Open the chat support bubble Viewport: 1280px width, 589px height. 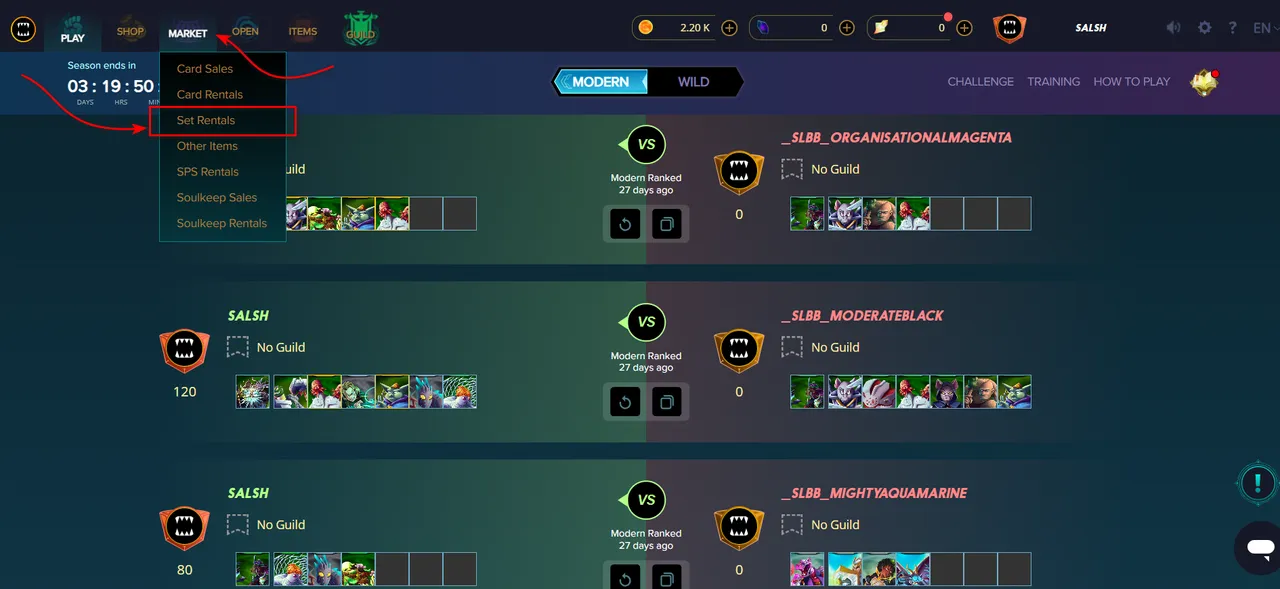click(x=1259, y=547)
